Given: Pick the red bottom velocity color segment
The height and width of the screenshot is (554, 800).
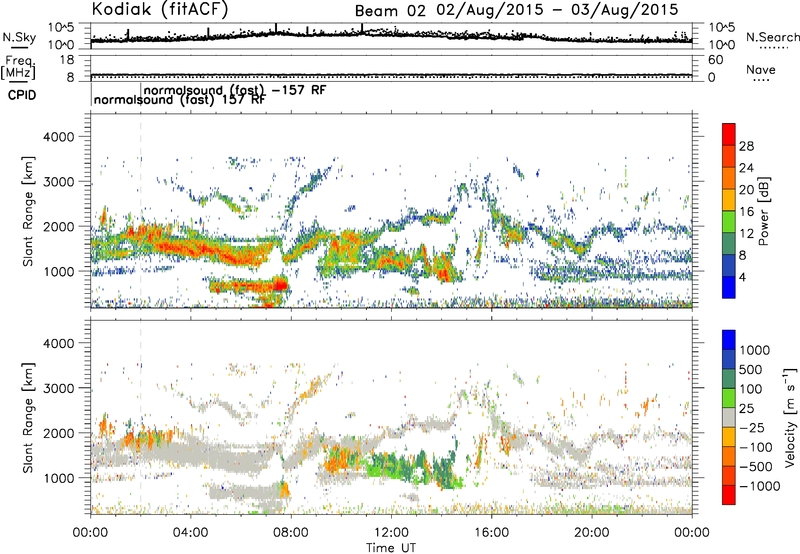Looking at the screenshot, I should pyautogui.click(x=729, y=495).
